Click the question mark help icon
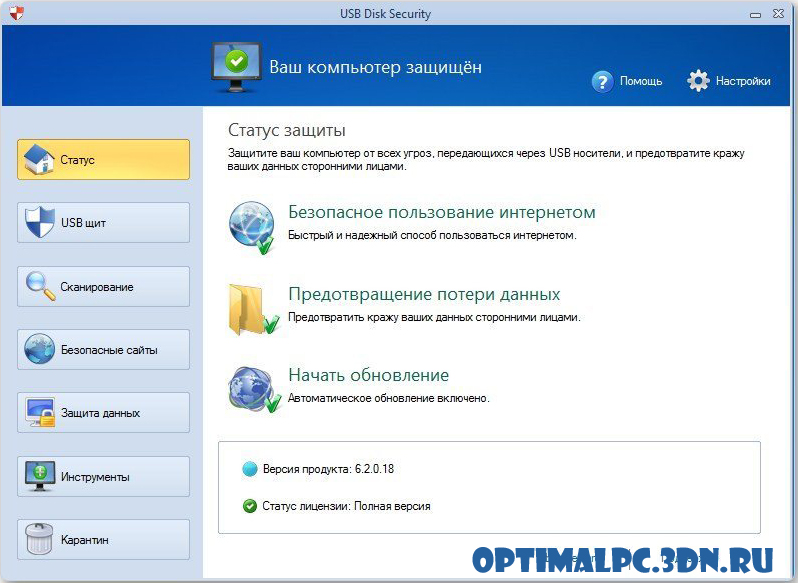This screenshot has height=583, width=798. [x=603, y=81]
